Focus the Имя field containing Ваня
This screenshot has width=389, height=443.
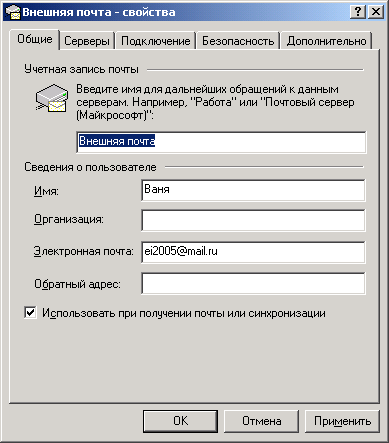[x=253, y=190]
